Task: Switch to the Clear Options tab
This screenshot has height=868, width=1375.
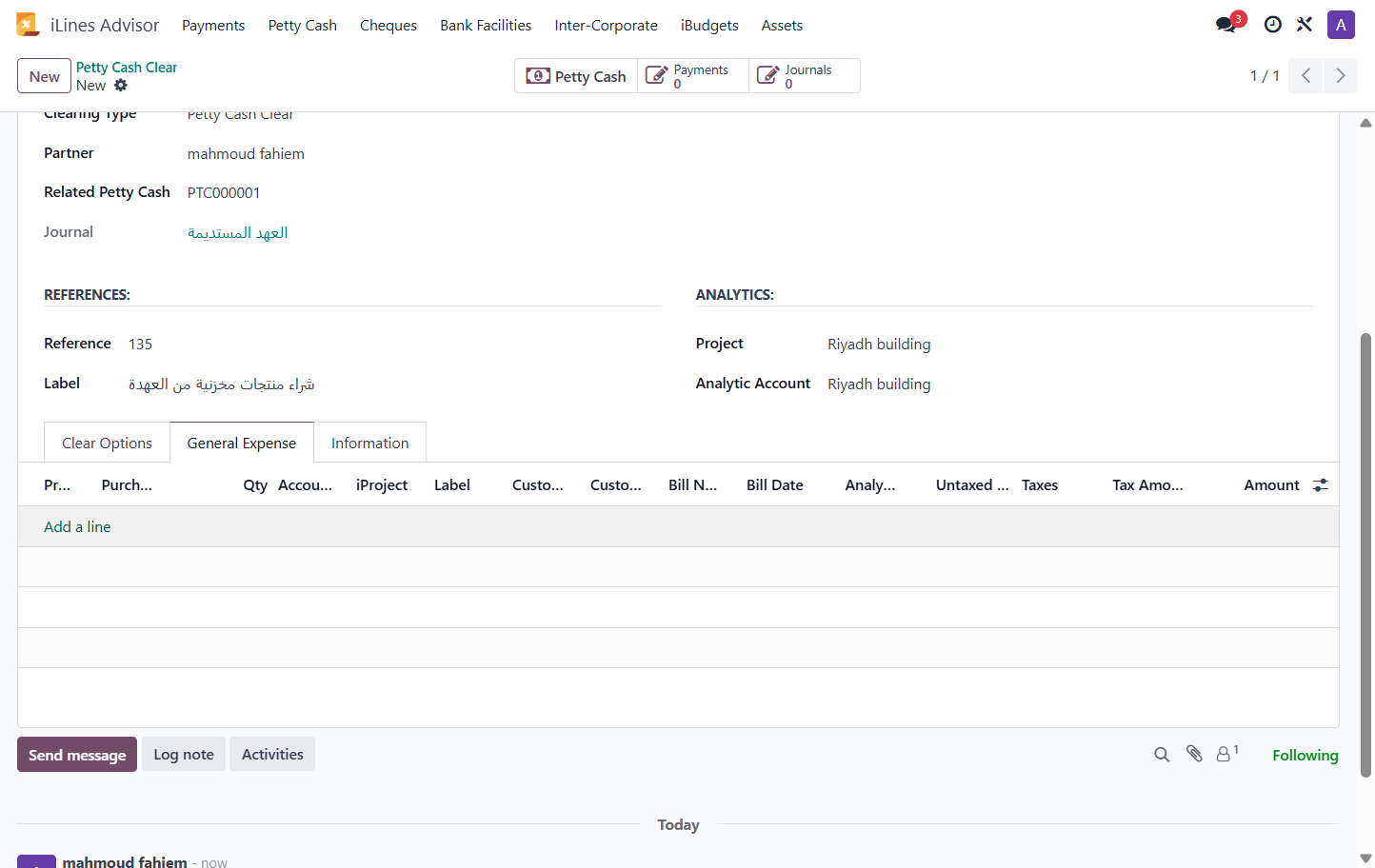Action: coord(107,443)
